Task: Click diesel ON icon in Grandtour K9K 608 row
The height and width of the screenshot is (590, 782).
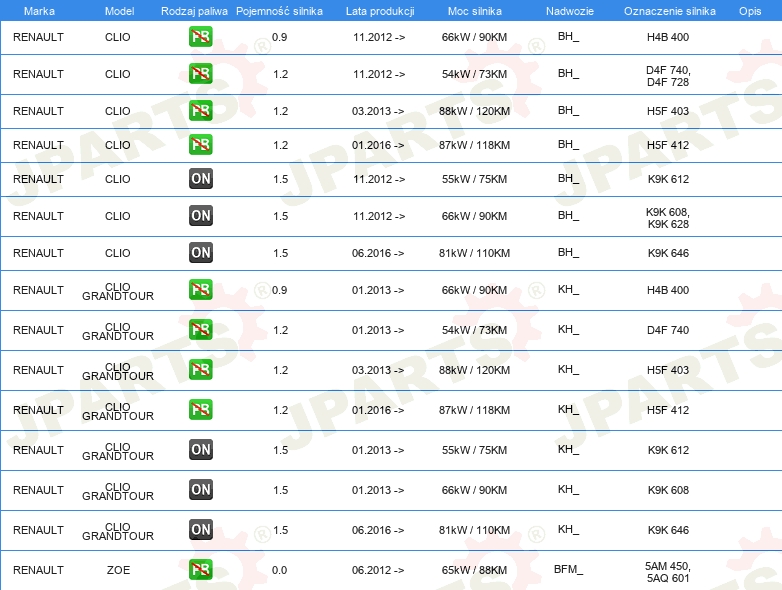Action: [200, 489]
